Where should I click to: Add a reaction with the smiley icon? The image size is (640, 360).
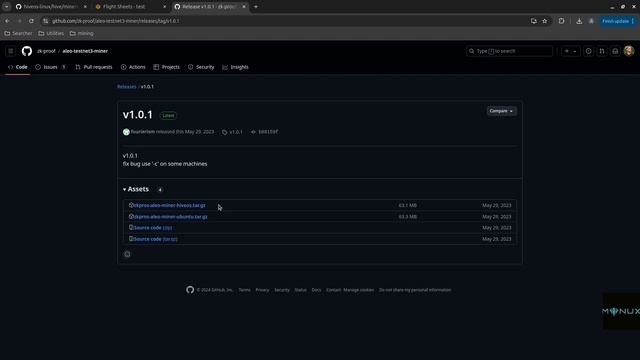pos(127,254)
